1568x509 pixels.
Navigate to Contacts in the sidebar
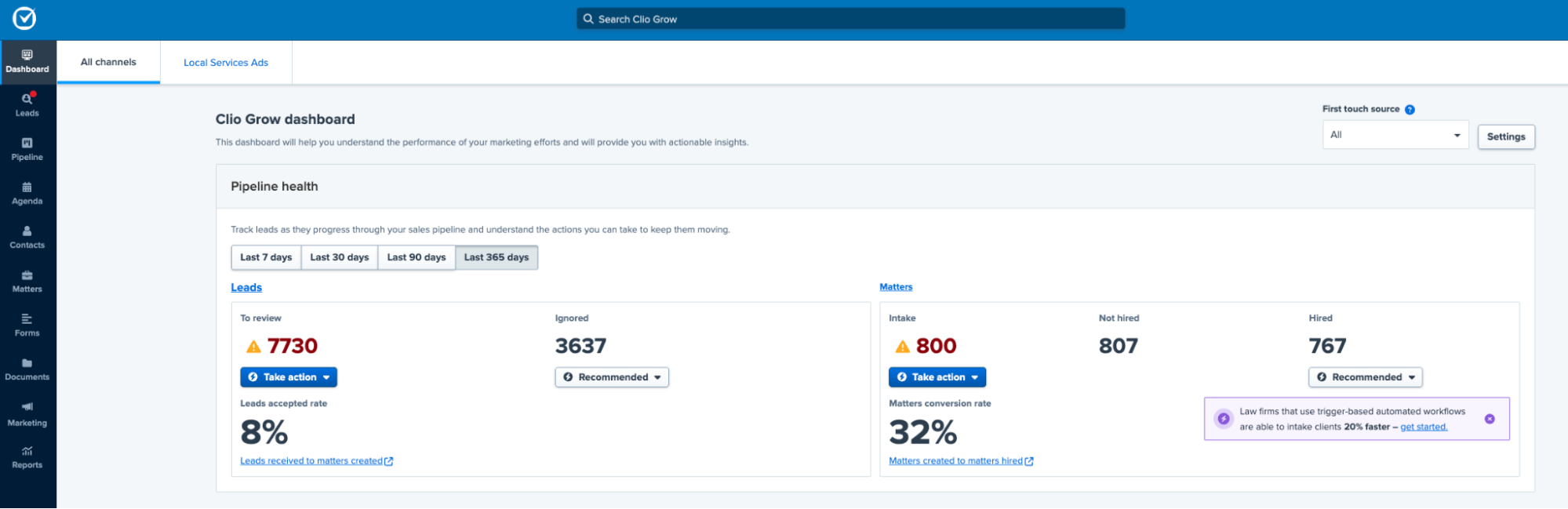point(27,237)
